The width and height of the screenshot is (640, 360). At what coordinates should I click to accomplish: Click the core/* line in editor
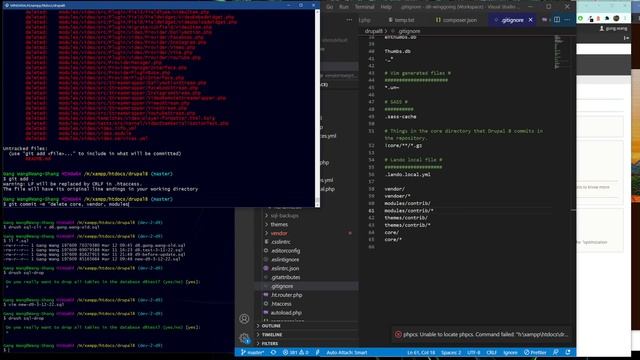click(393, 240)
